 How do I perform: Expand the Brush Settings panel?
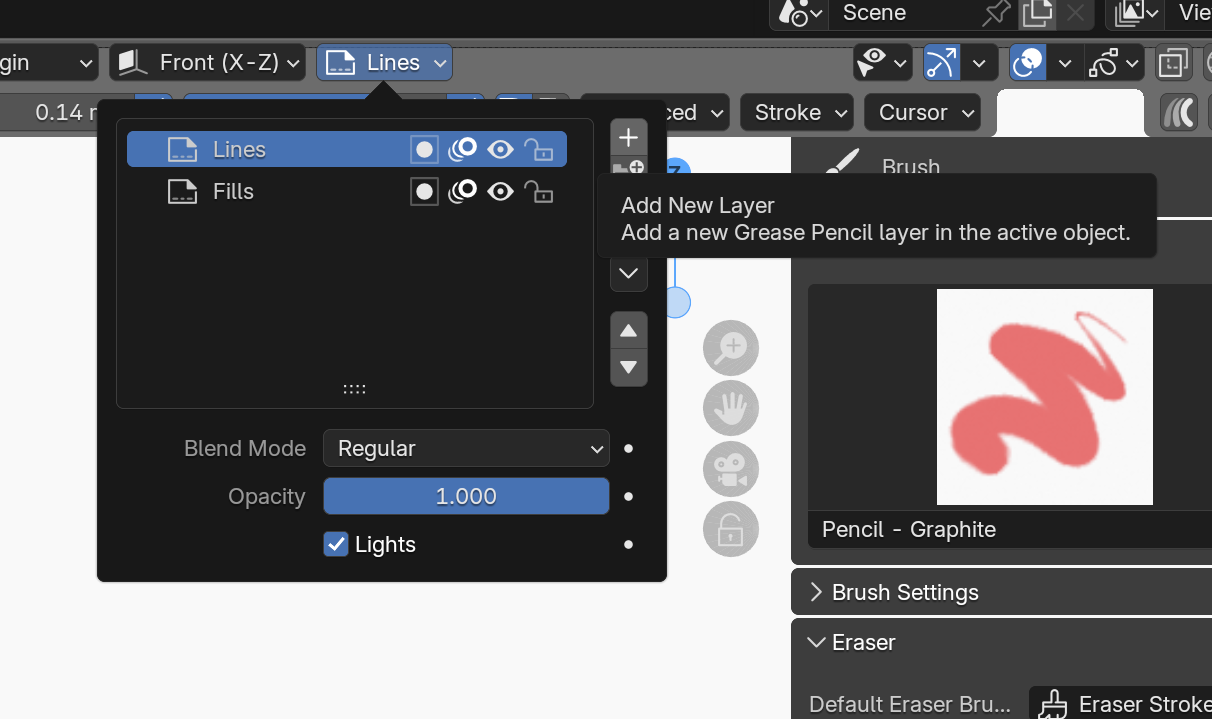pos(1001,592)
